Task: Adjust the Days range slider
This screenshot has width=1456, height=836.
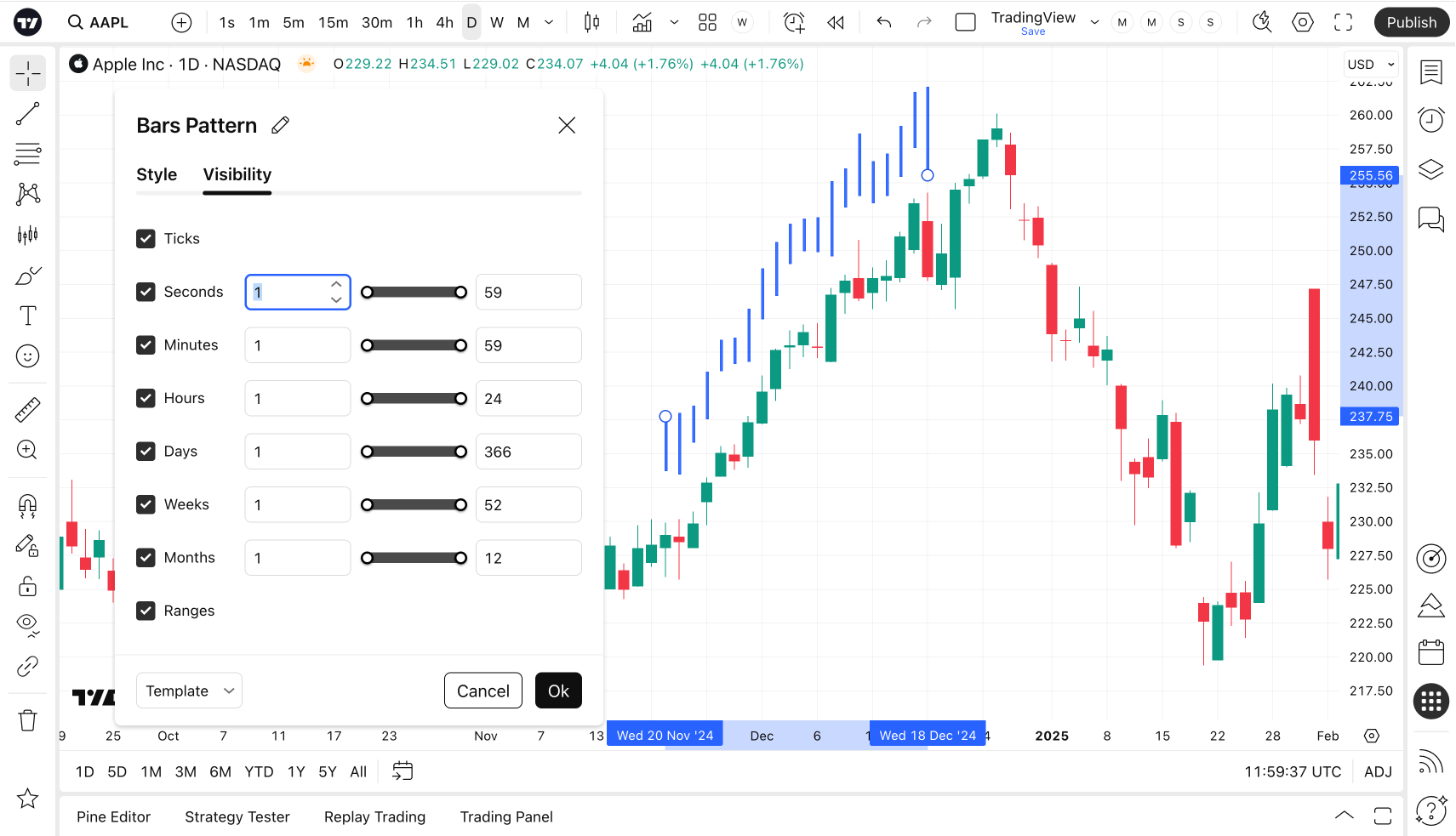Action: [x=414, y=452]
